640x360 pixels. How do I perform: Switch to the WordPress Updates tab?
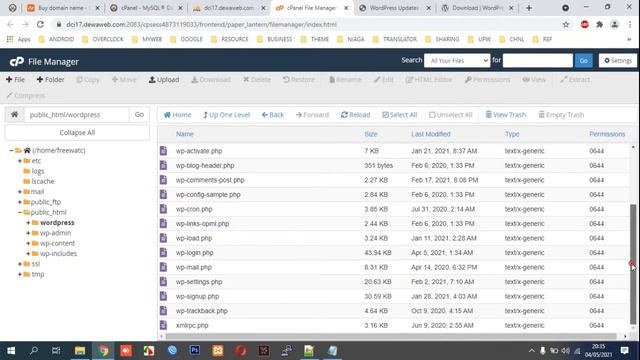395,8
